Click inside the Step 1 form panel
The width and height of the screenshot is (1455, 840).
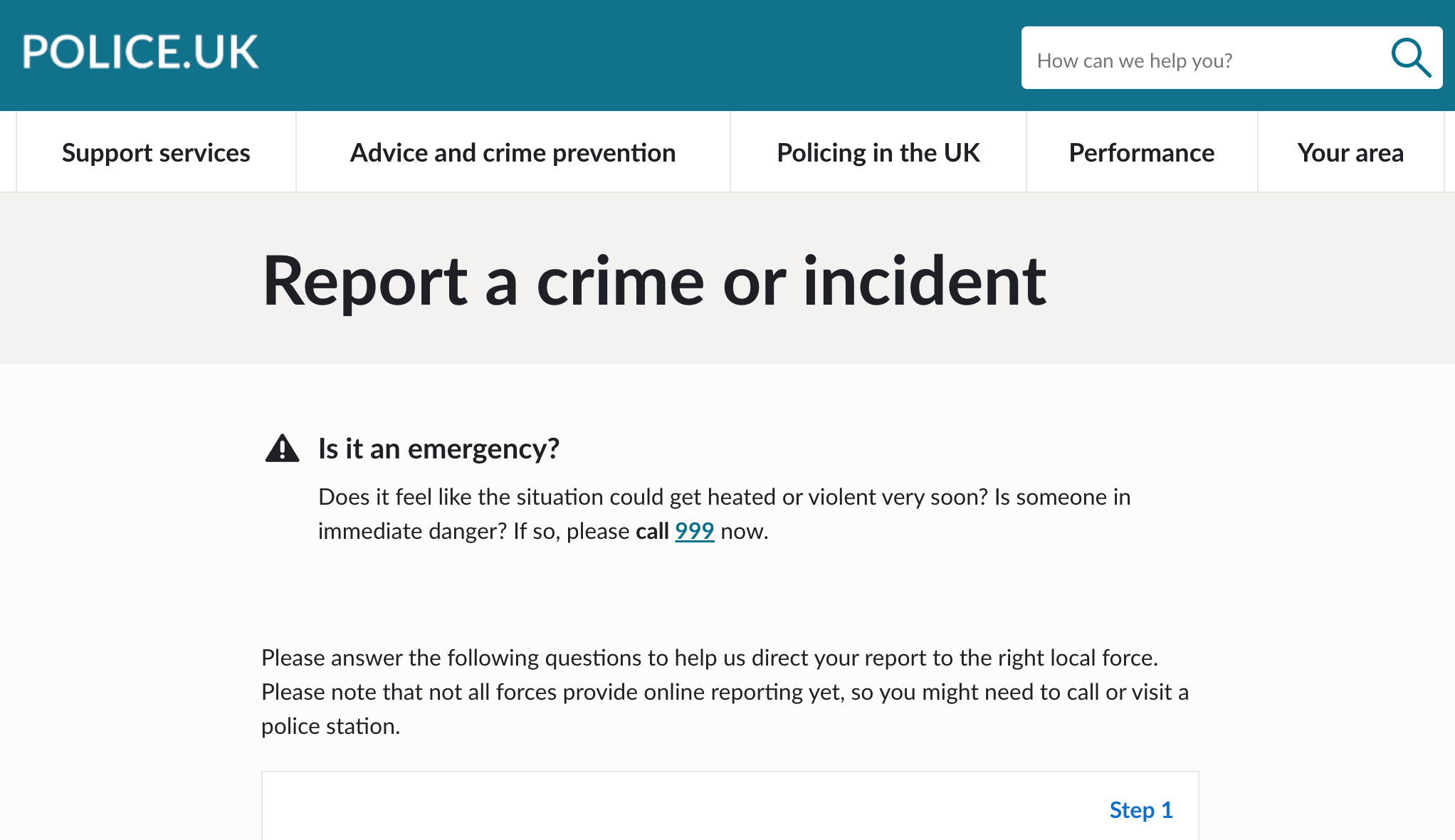(x=730, y=807)
